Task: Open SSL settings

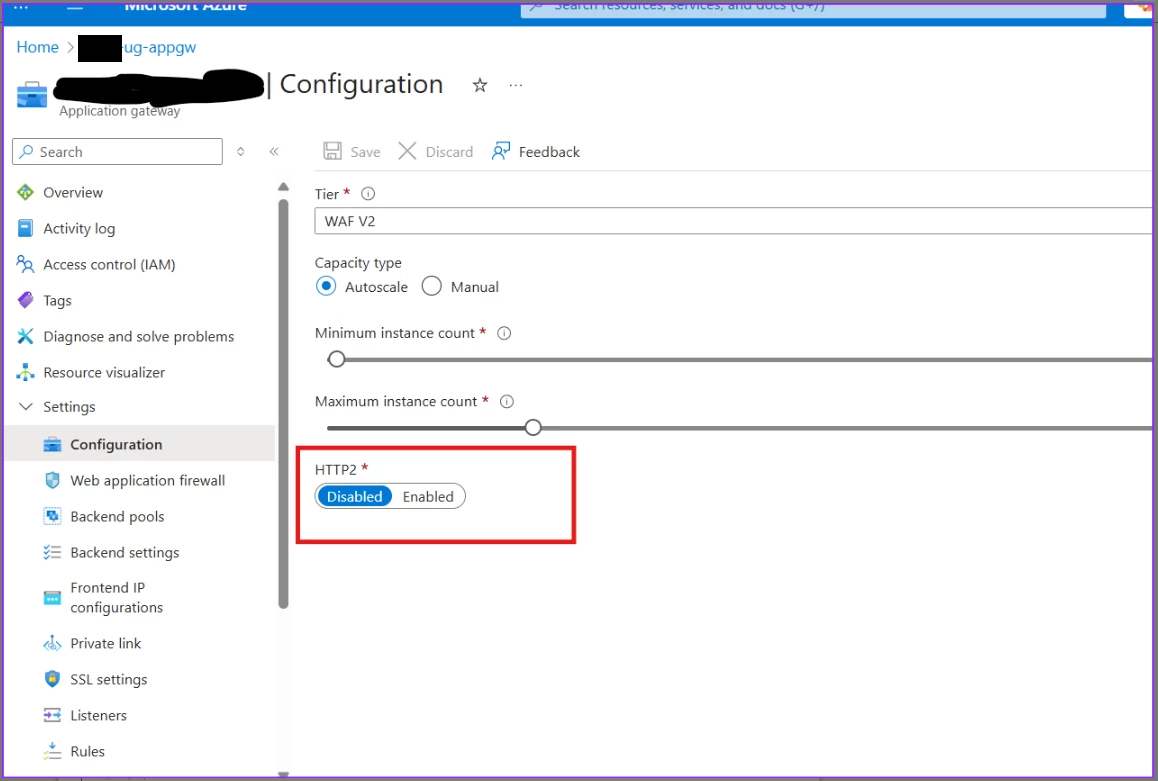Action: pos(109,680)
